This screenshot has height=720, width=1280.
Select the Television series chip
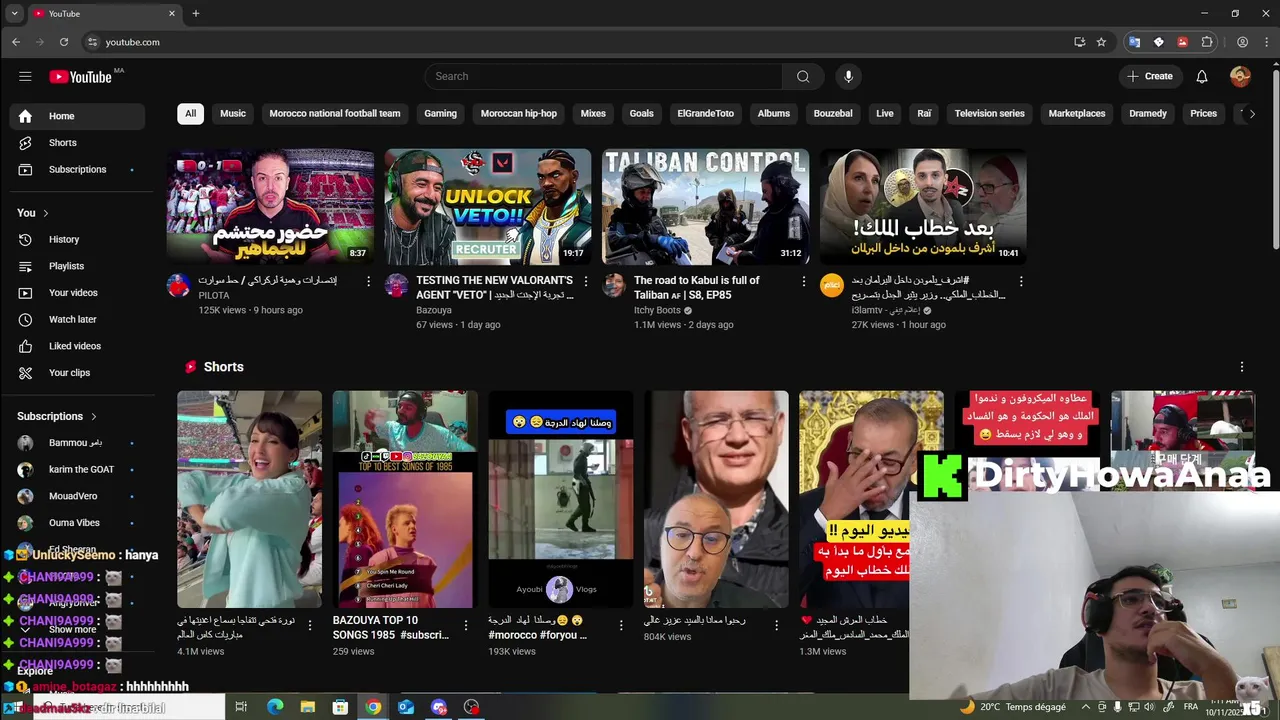[x=989, y=113]
